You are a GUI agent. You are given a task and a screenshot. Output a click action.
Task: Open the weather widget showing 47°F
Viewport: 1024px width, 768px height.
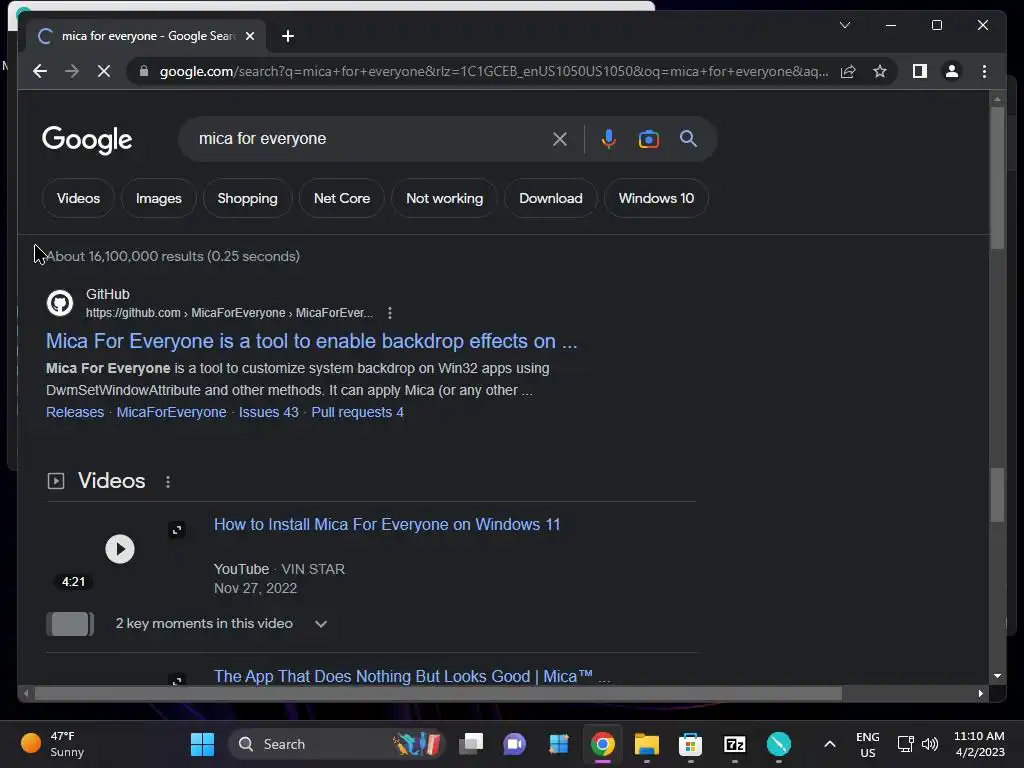click(54, 744)
